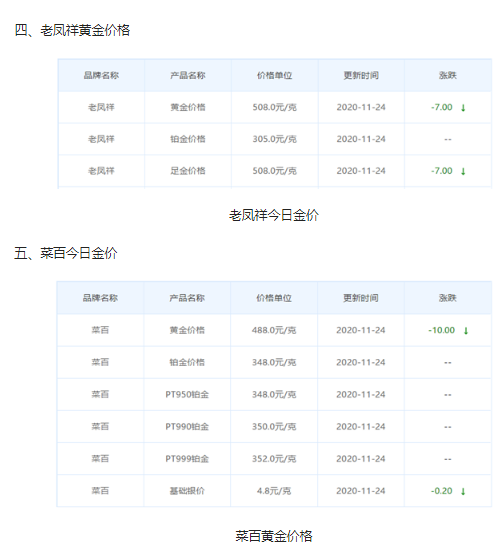Select the 基础银价 product cell
Viewport: 499px width, 555px height.
[x=187, y=491]
